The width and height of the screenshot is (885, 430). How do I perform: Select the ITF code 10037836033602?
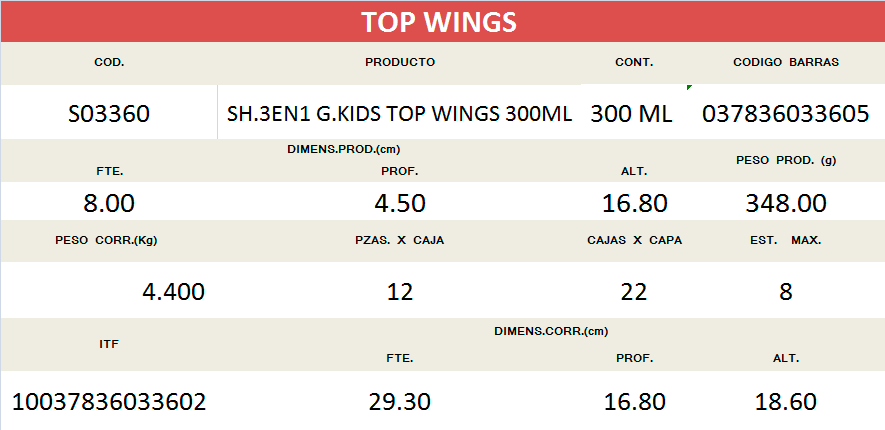coord(108,402)
